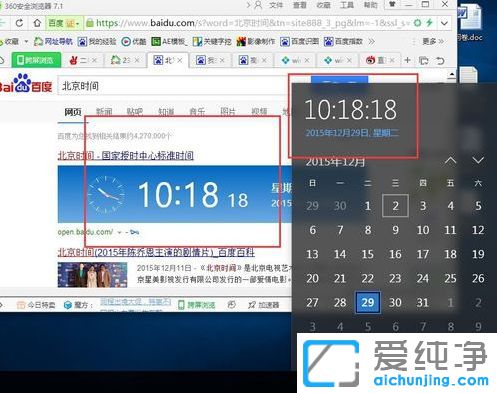Click the restore closed tab arrow icon
497x393 pixels.
[440, 60]
